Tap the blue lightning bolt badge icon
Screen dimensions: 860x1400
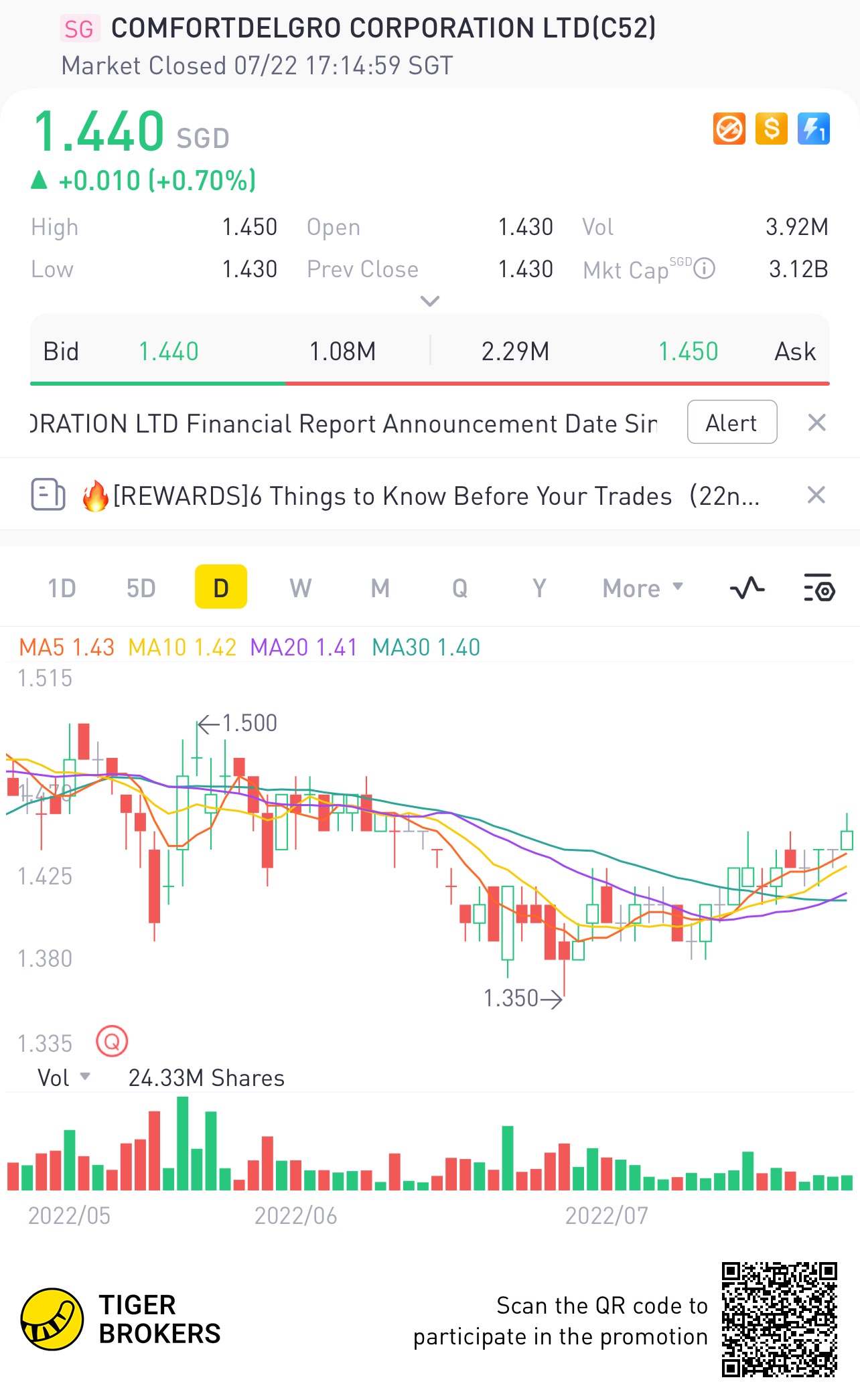click(x=814, y=129)
